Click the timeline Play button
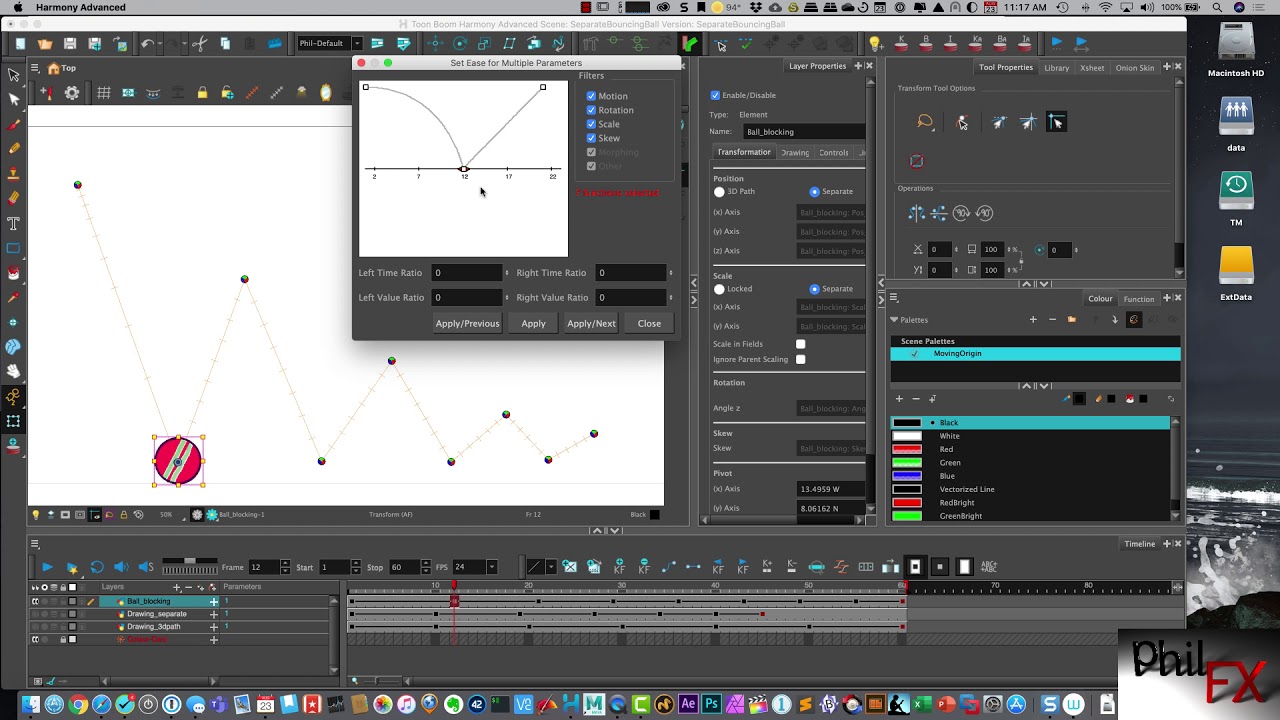Viewport: 1280px width, 720px height. (x=47, y=567)
